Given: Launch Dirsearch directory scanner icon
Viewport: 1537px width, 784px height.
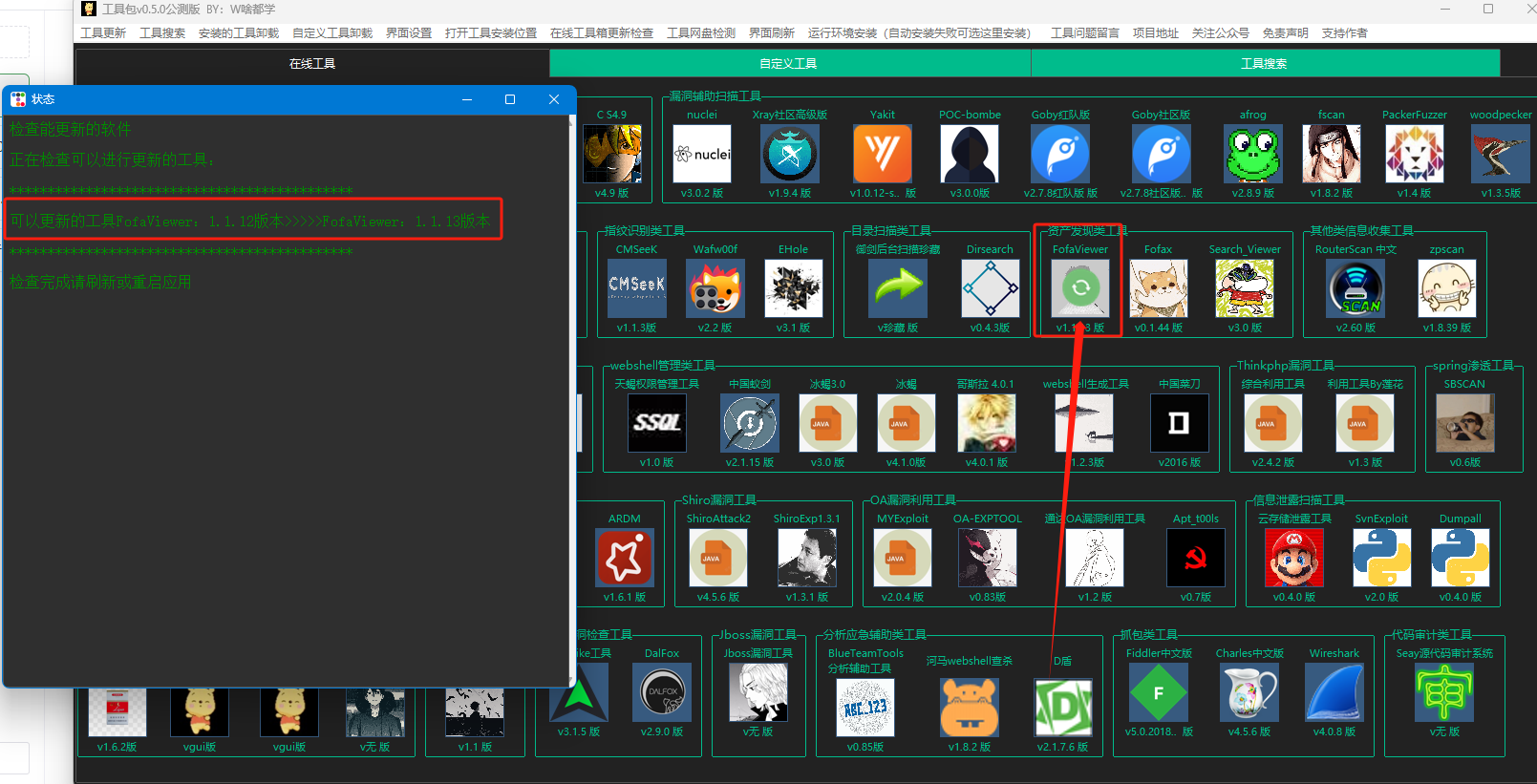Looking at the screenshot, I should pyautogui.click(x=991, y=288).
